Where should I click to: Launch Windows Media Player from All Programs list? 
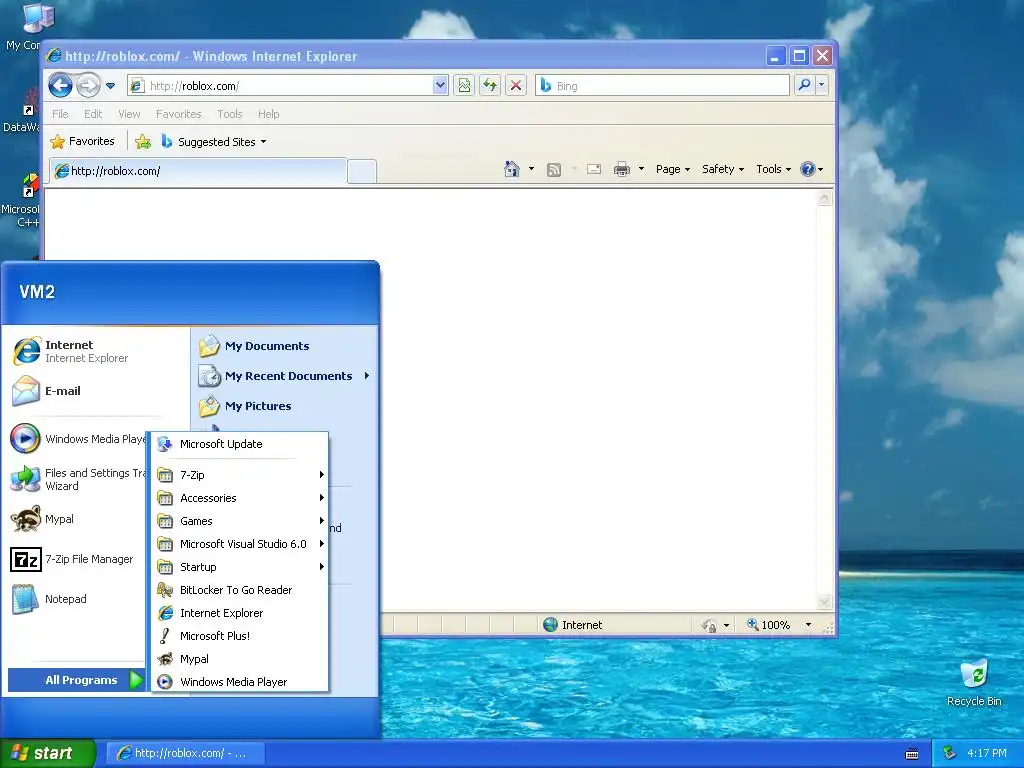coord(240,682)
